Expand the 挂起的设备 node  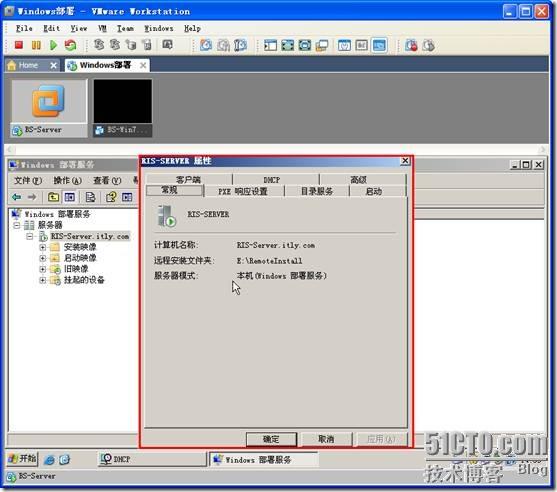pyautogui.click(x=43, y=280)
